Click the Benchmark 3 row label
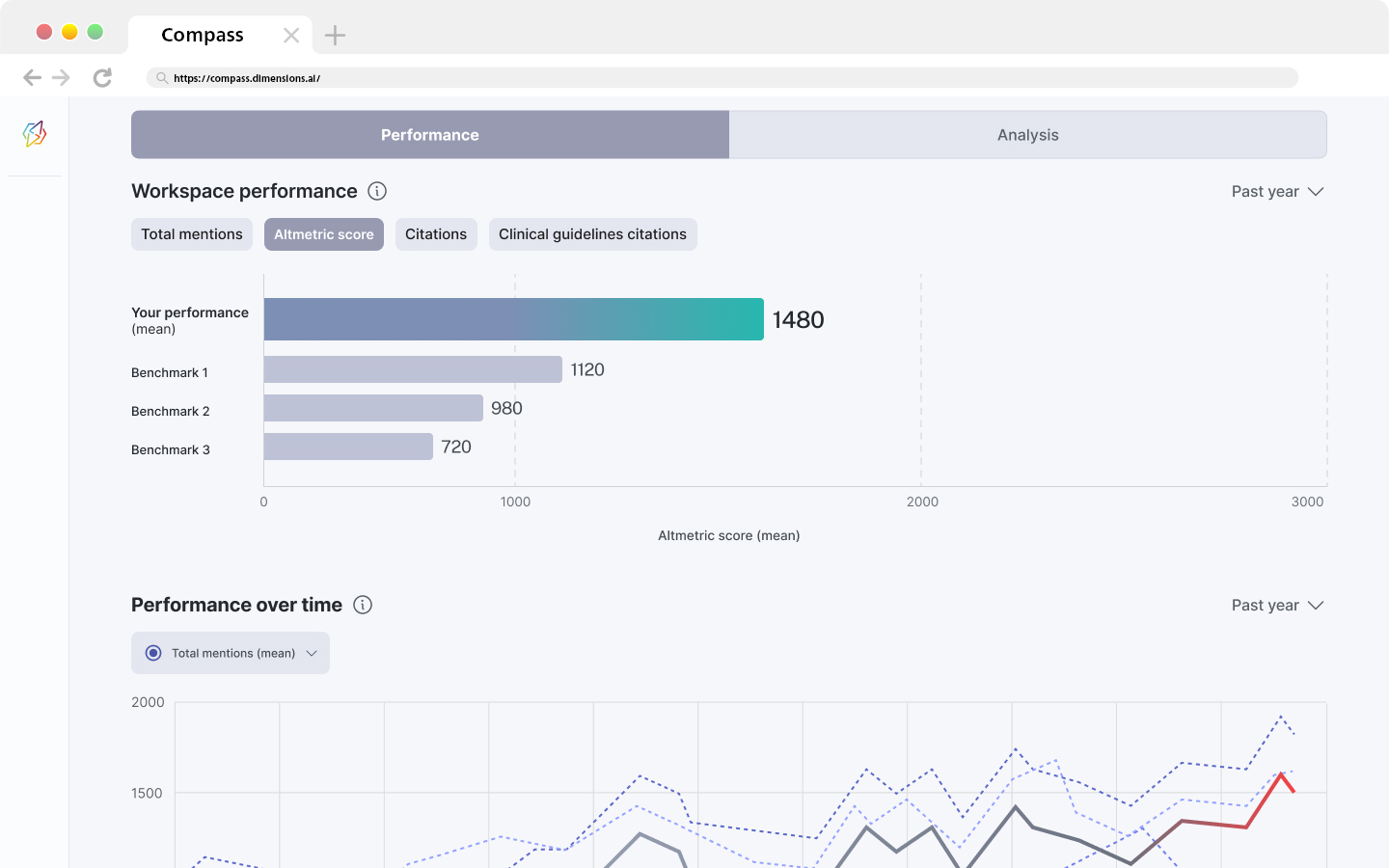The image size is (1389, 868). [171, 449]
